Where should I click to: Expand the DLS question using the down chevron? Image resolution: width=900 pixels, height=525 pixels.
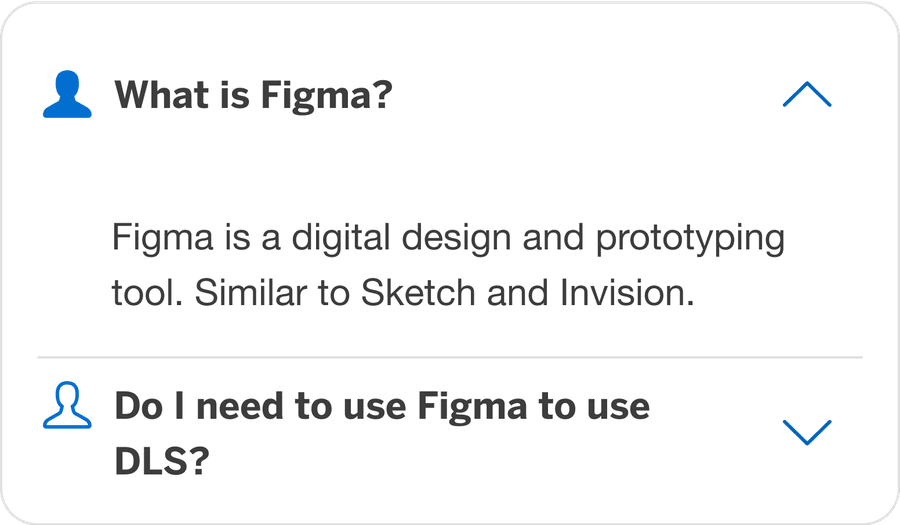(806, 431)
